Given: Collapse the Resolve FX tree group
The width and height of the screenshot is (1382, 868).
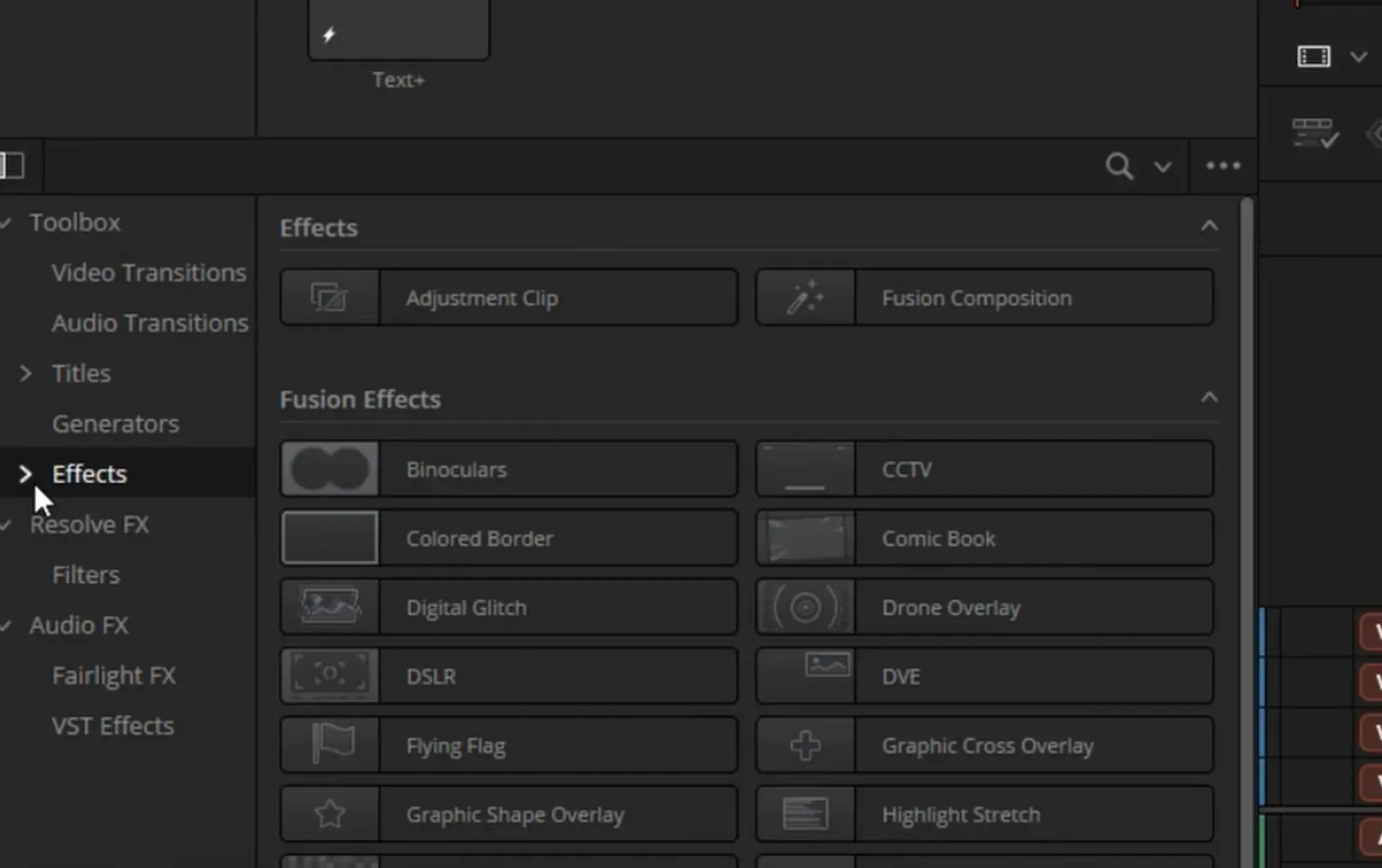Looking at the screenshot, I should (x=5, y=525).
